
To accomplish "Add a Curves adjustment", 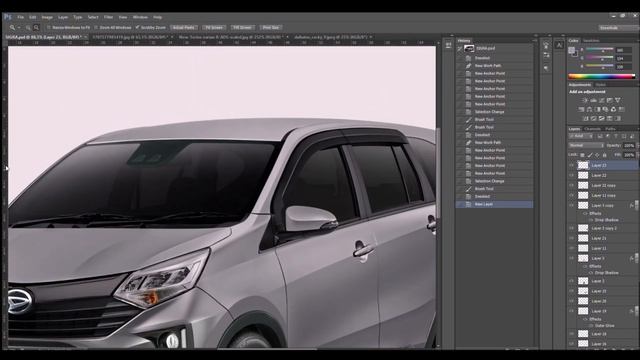I will click(601, 100).
